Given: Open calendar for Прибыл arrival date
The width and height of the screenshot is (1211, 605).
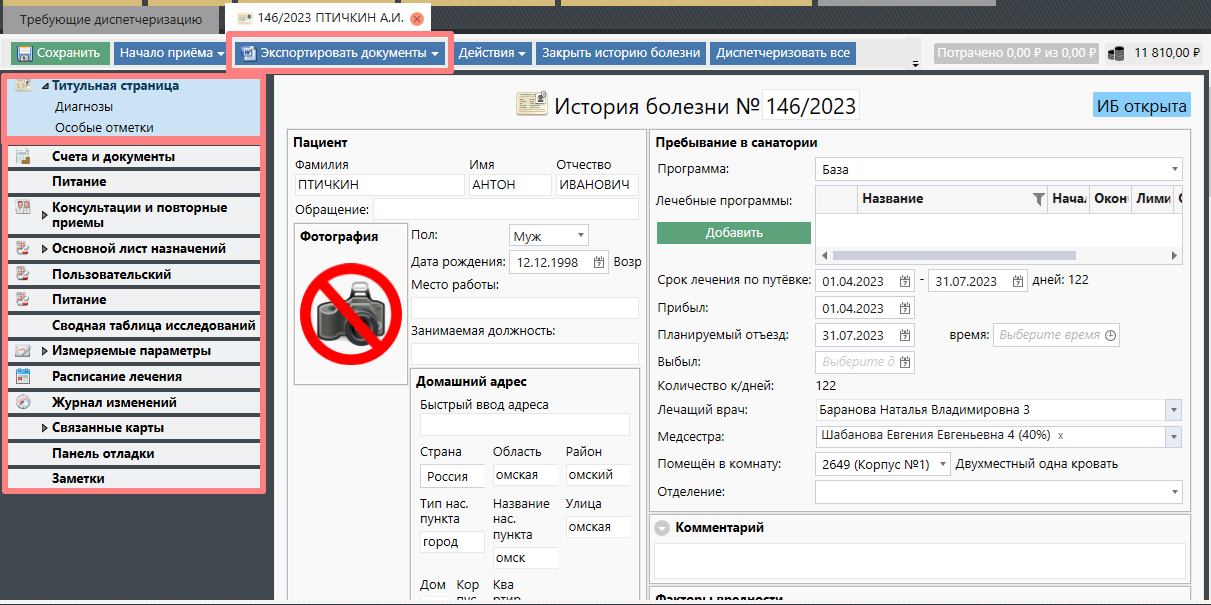Looking at the screenshot, I should click(905, 308).
